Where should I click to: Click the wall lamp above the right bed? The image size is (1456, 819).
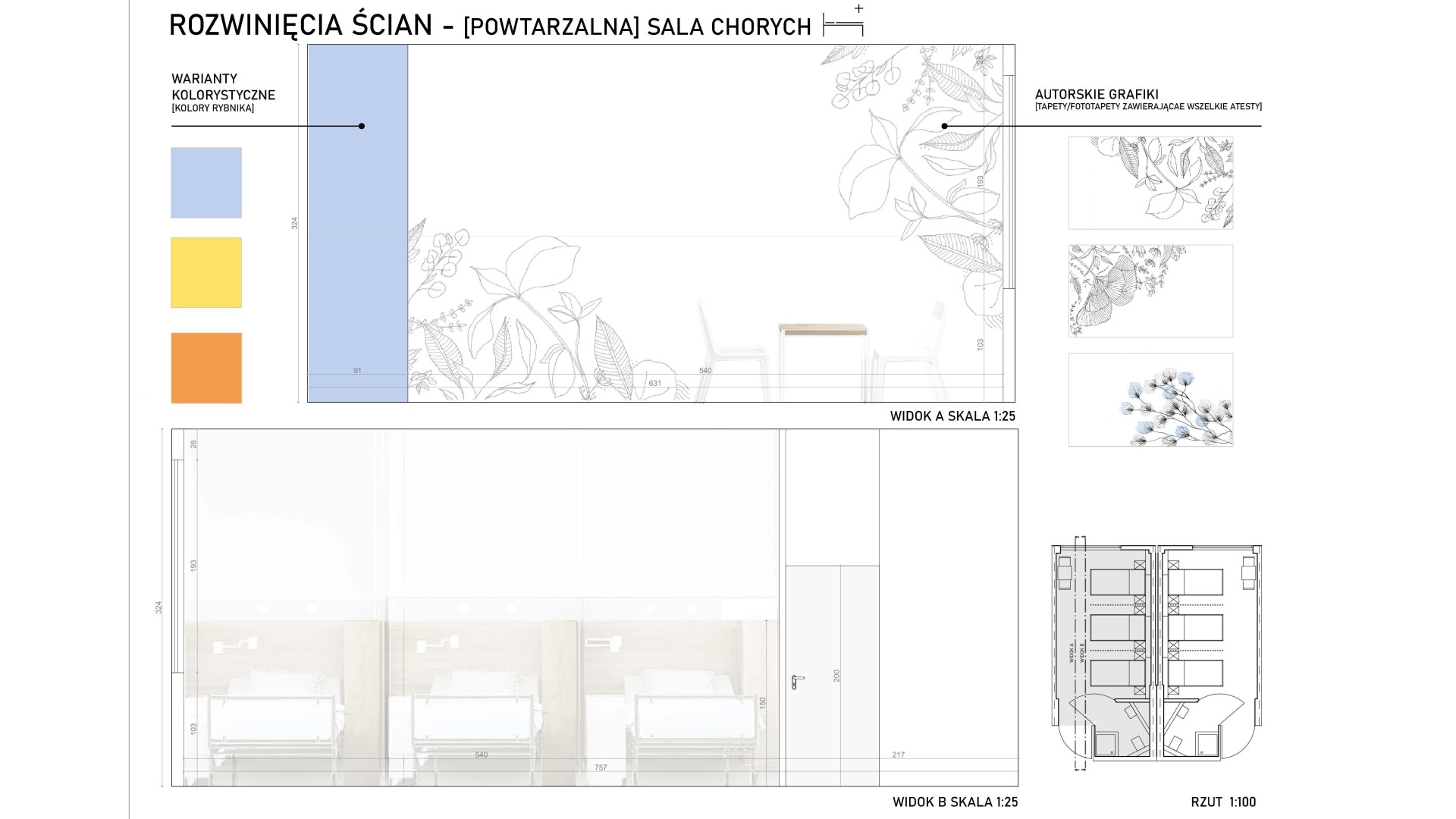coord(603,645)
